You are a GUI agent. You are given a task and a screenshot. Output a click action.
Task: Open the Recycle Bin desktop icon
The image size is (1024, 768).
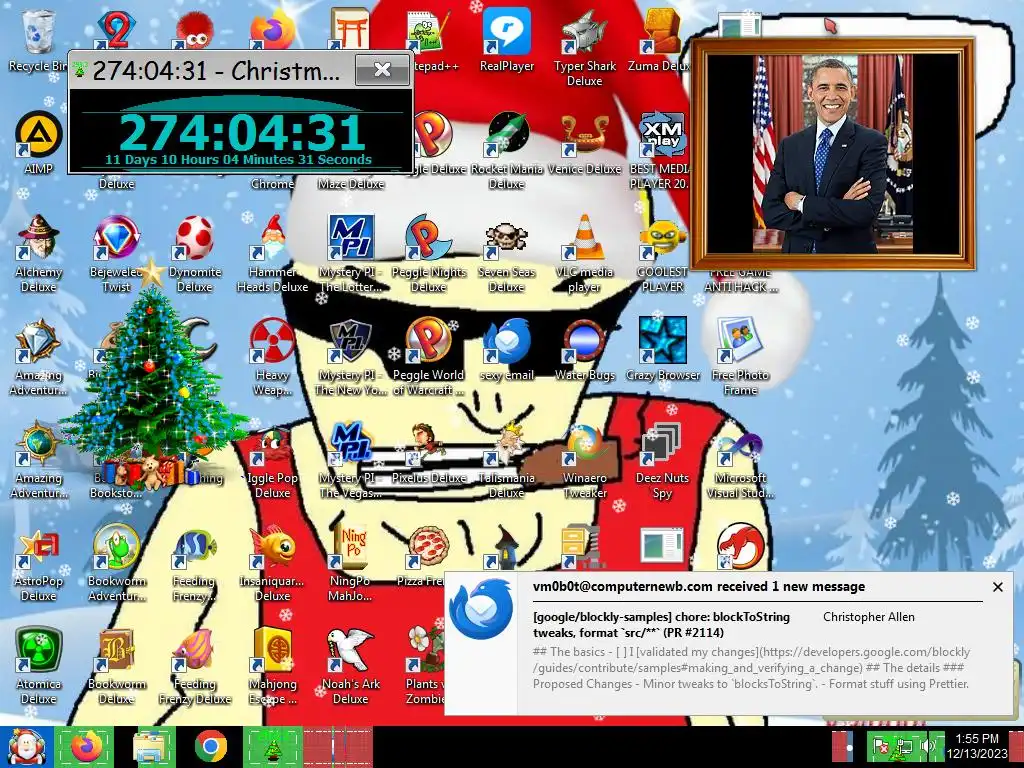(x=38, y=39)
